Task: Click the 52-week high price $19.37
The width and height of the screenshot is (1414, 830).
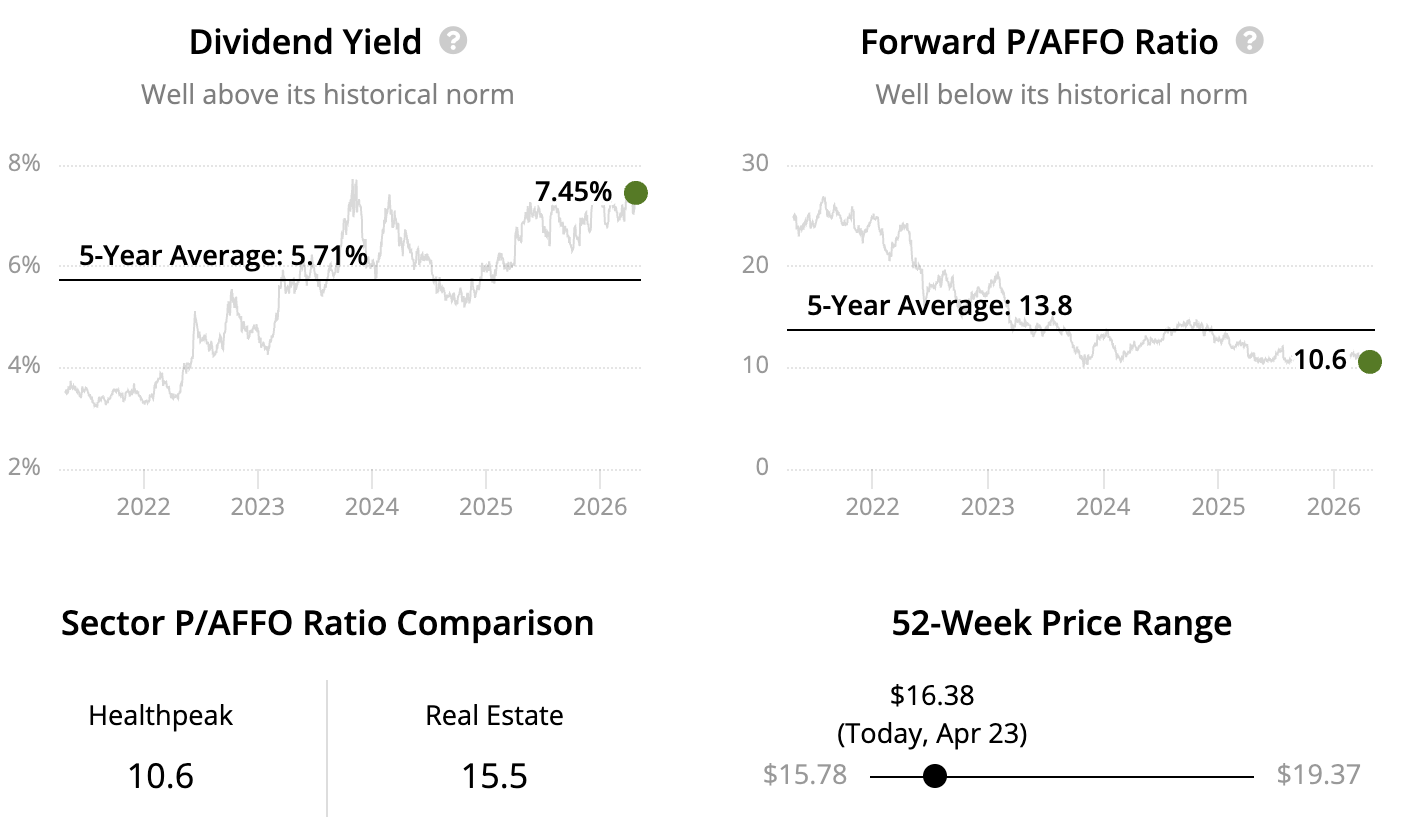Action: (1319, 775)
